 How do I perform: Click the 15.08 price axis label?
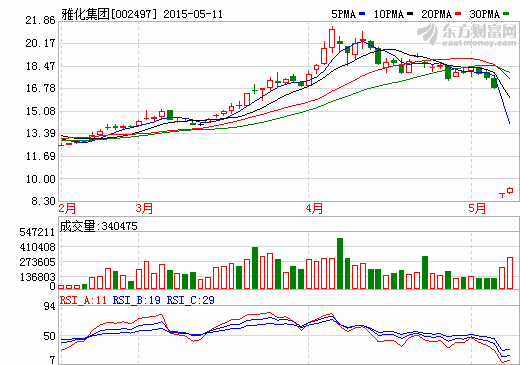coord(40,111)
